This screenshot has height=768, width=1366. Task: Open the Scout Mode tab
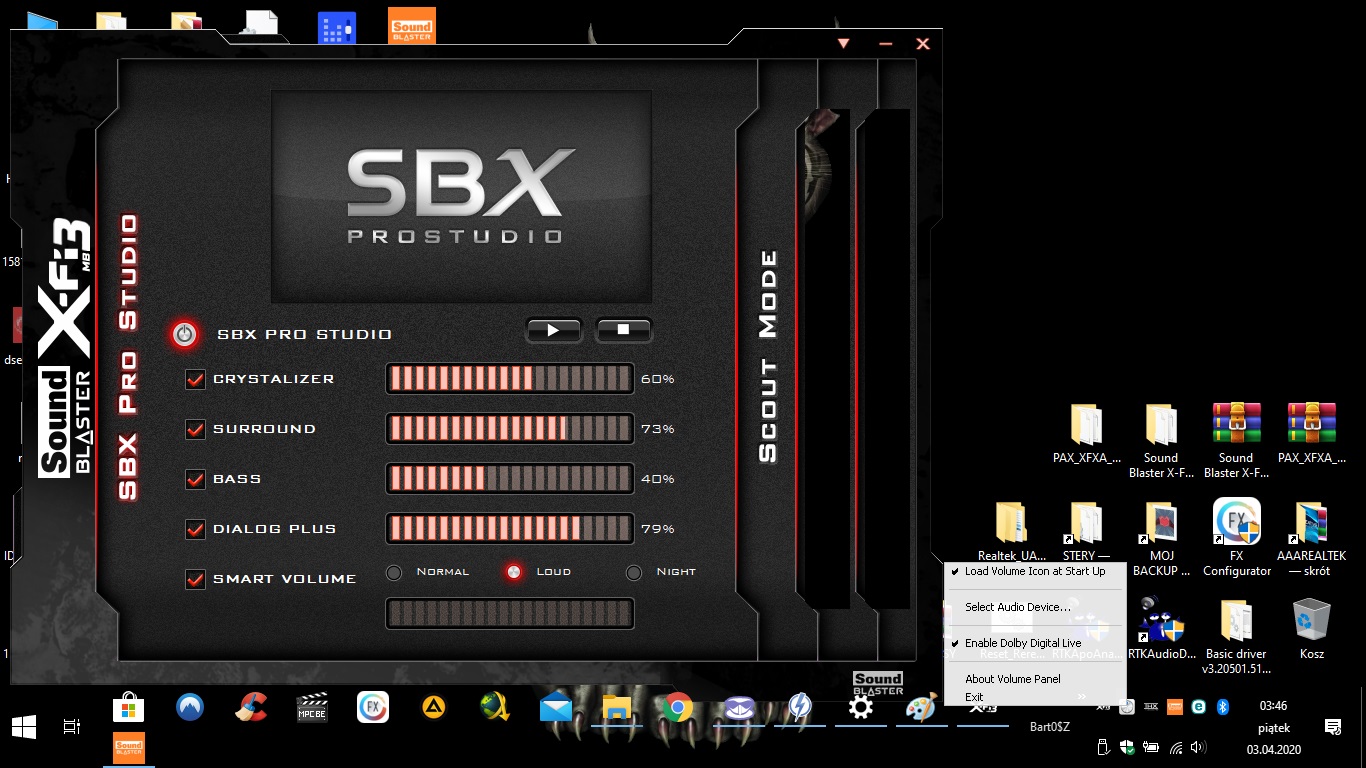768,357
